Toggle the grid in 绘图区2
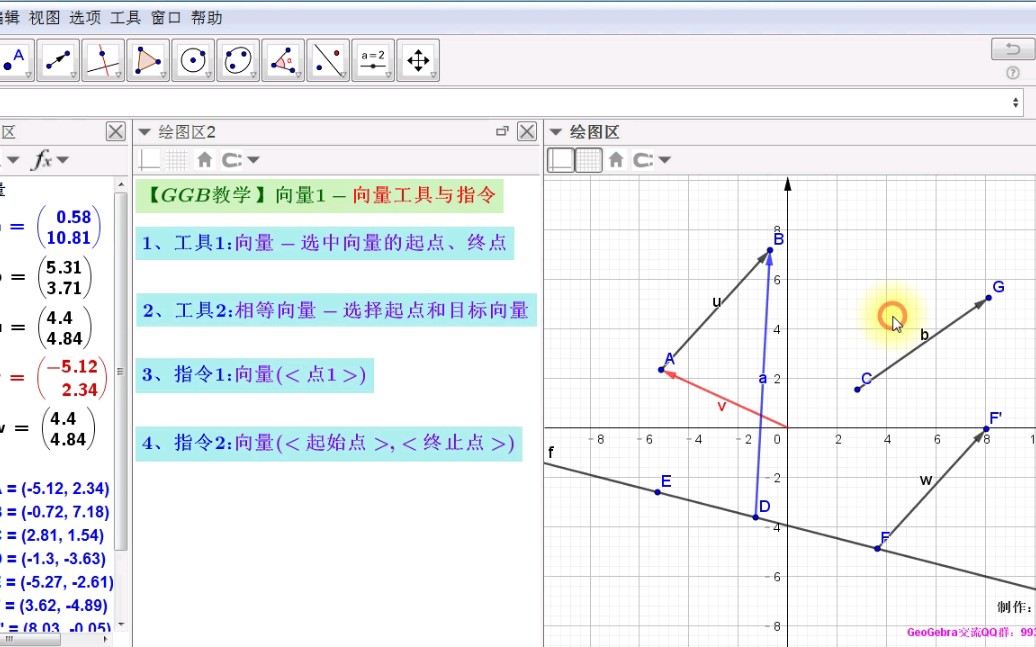The image size is (1036, 647). (x=178, y=159)
